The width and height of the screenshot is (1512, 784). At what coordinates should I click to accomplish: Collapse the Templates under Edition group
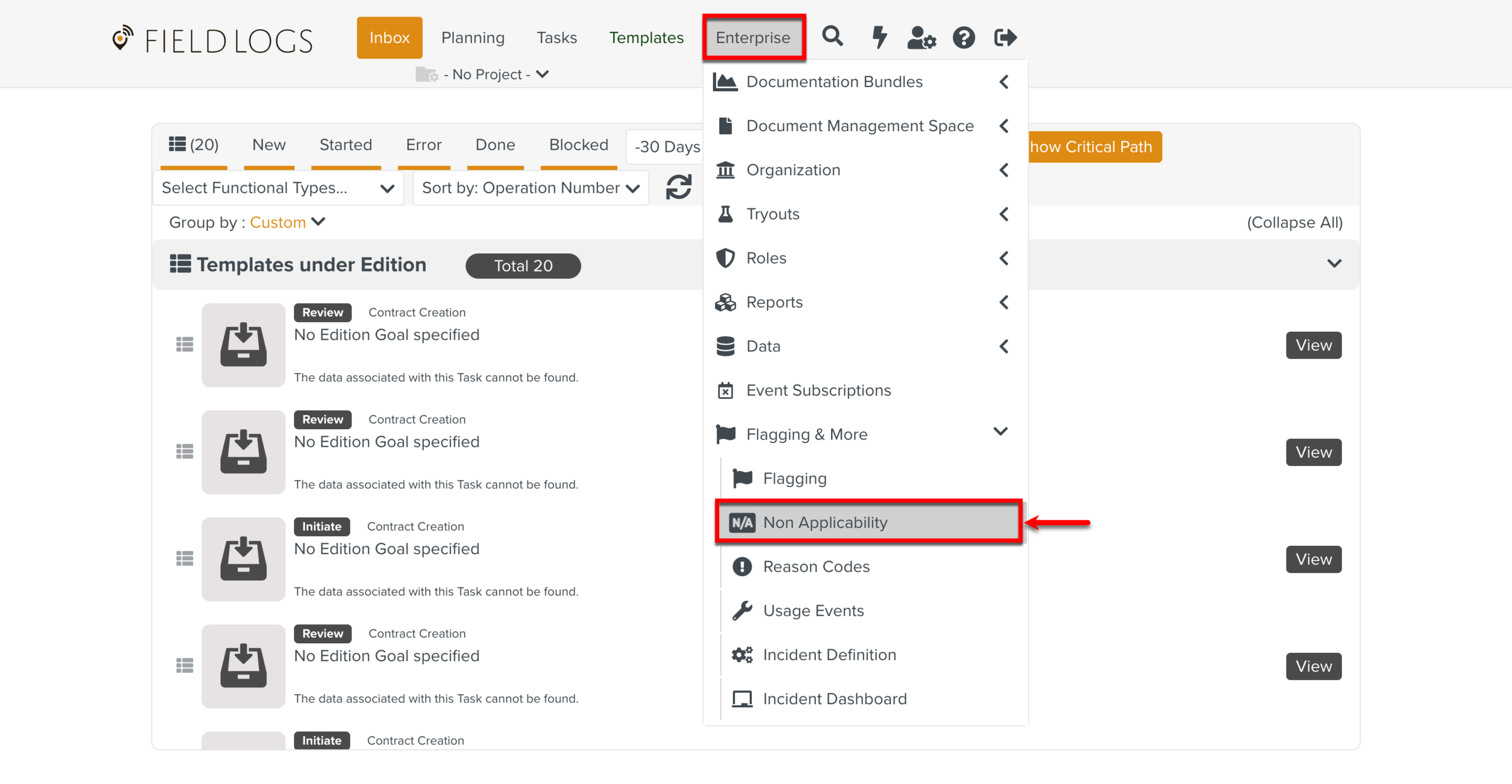[x=1334, y=264]
